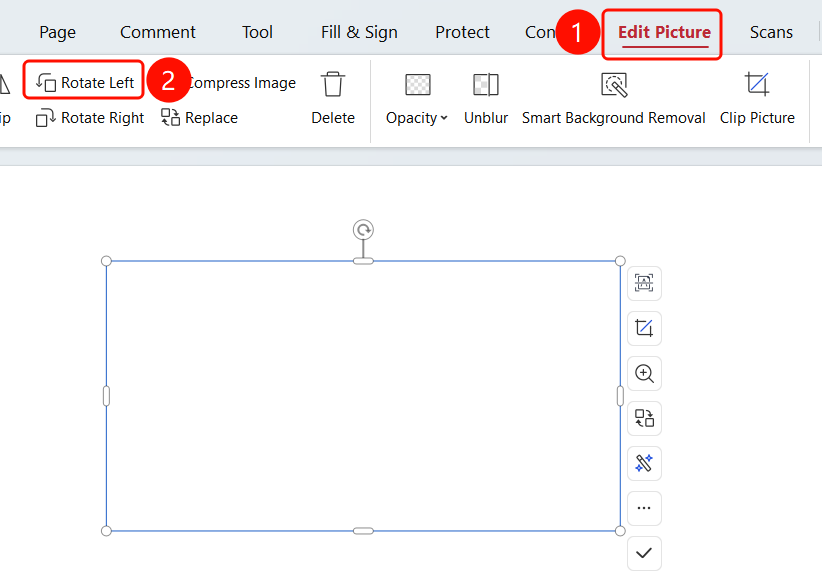Switch to the Edit Picture tab
The image size is (822, 583).
pos(664,33)
